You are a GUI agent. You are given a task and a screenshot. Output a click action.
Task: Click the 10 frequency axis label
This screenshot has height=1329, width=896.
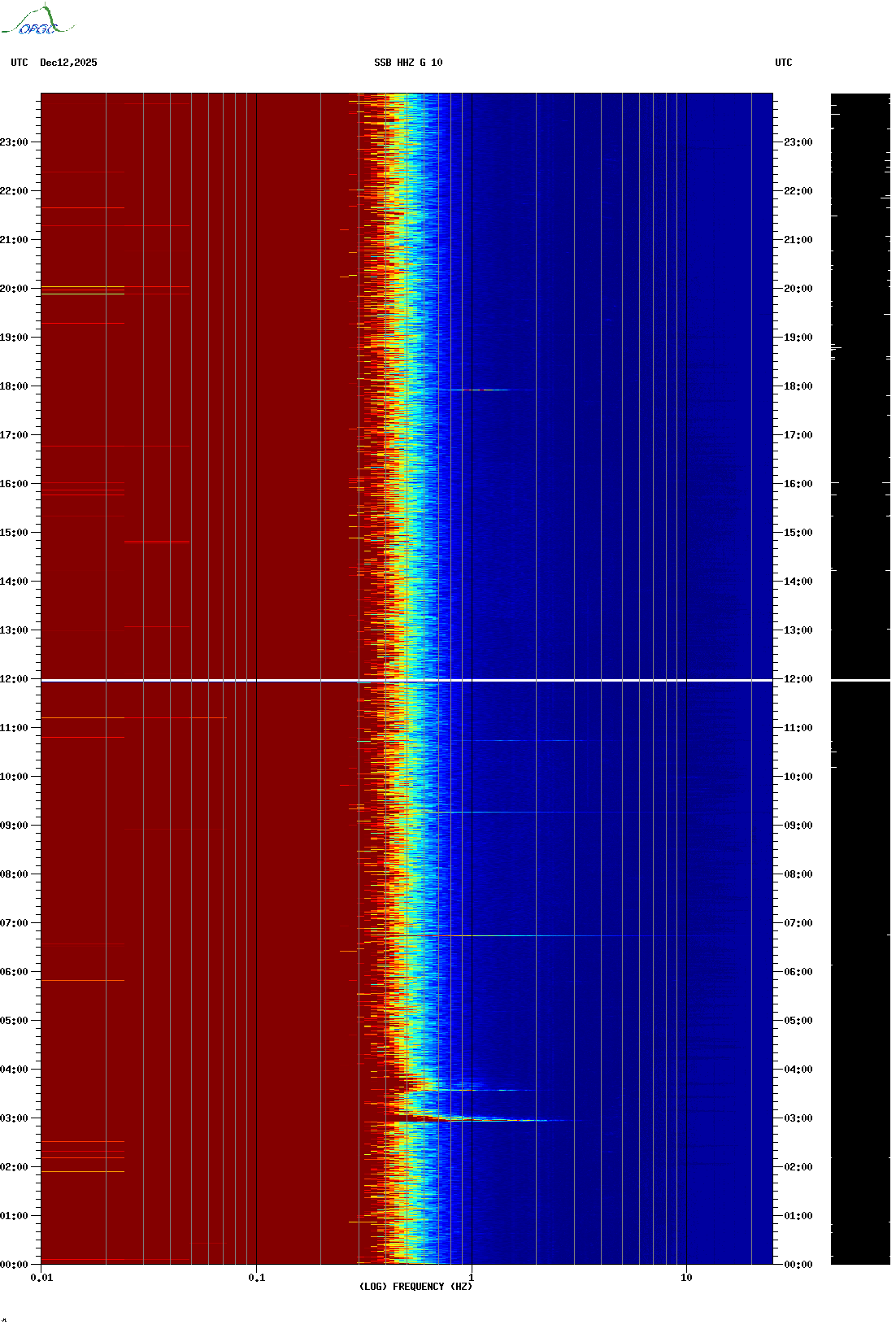click(686, 1277)
